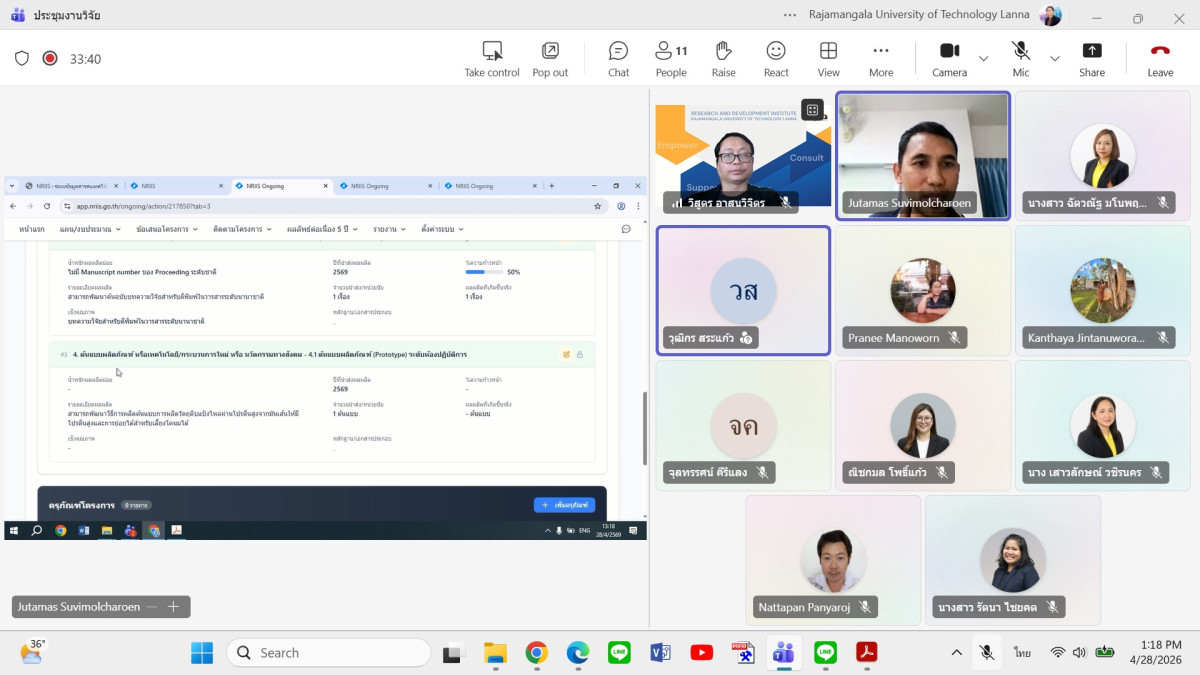Expand the Mic options dropdown arrow
This screenshot has height=675, width=1200.
coord(1054,58)
